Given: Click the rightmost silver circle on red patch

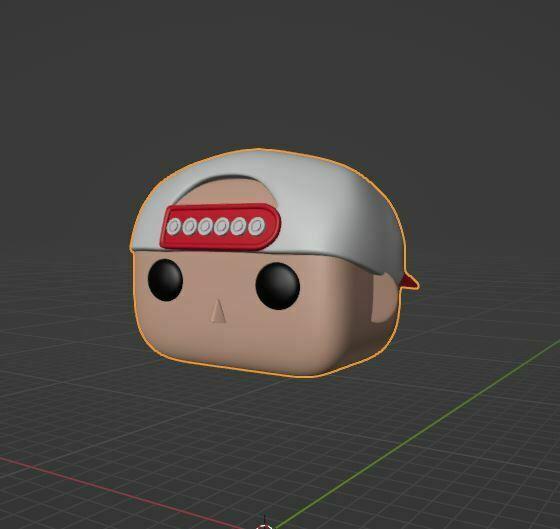Looking at the screenshot, I should pos(256,226).
